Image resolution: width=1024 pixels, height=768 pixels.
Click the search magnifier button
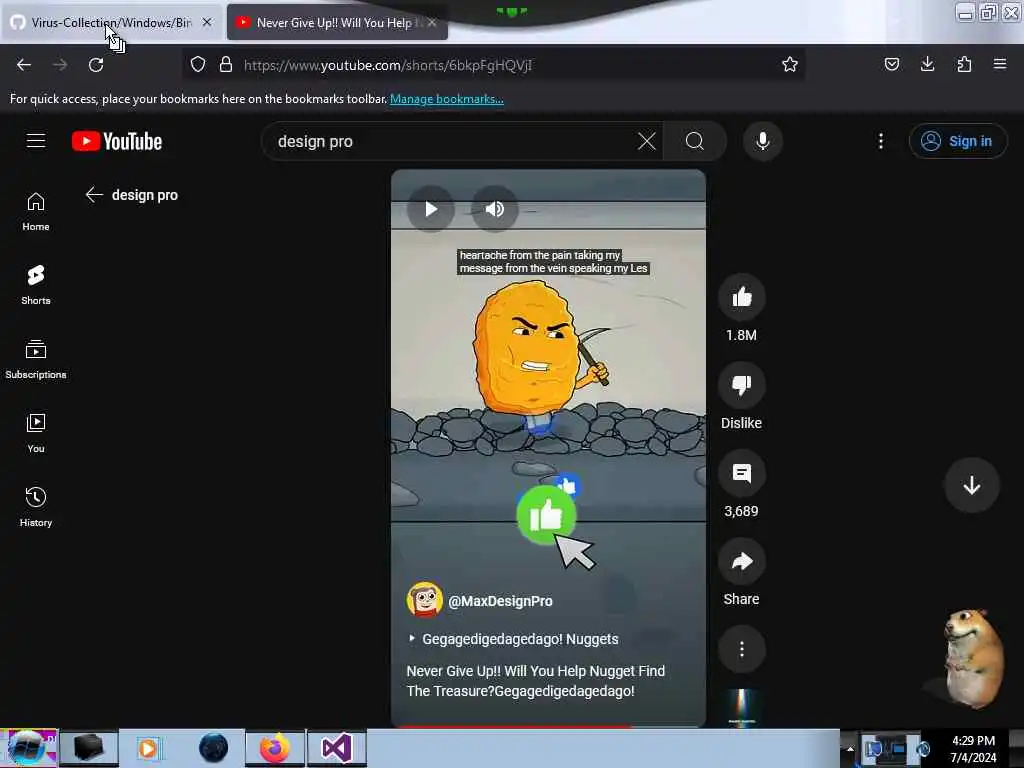695,141
